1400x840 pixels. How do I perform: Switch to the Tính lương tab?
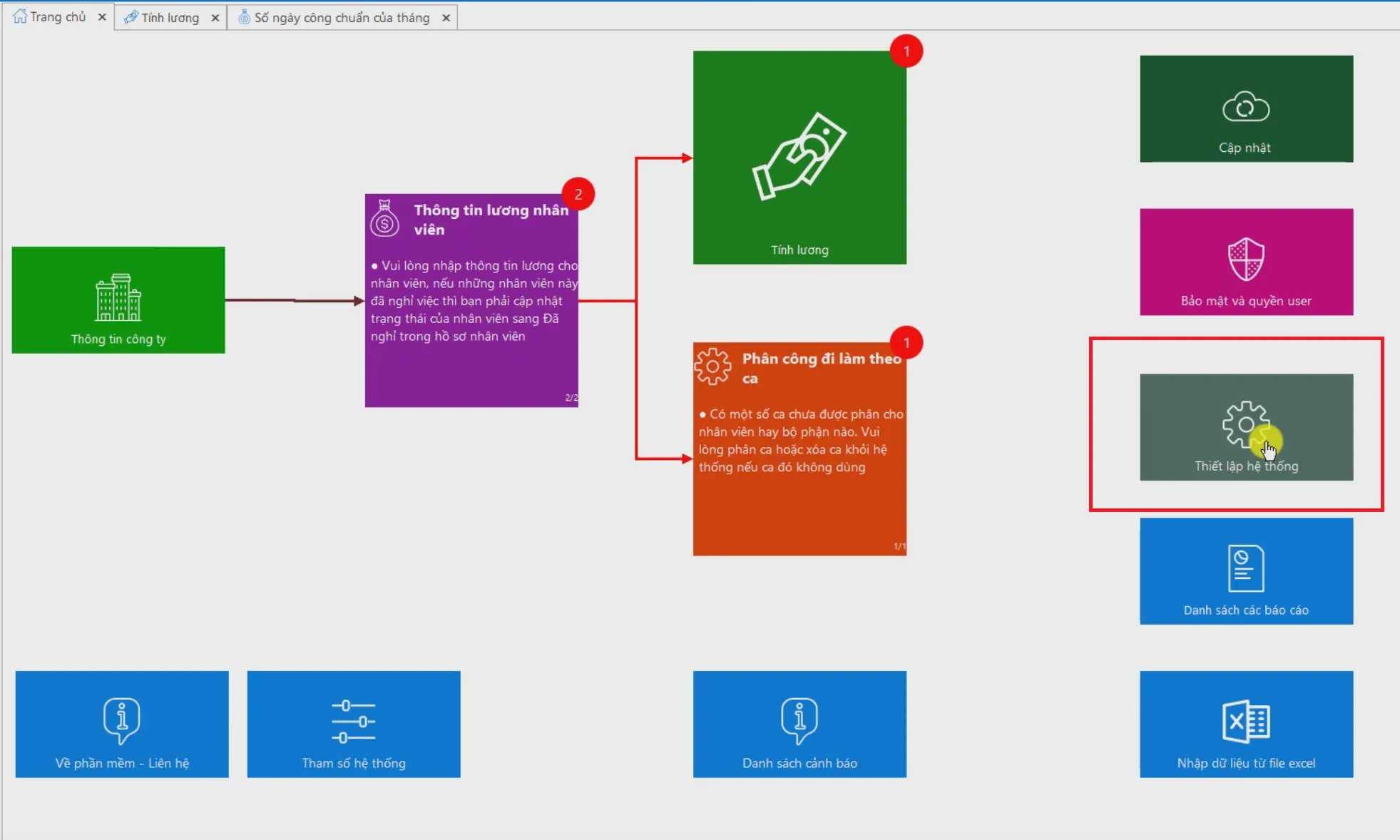click(x=170, y=17)
